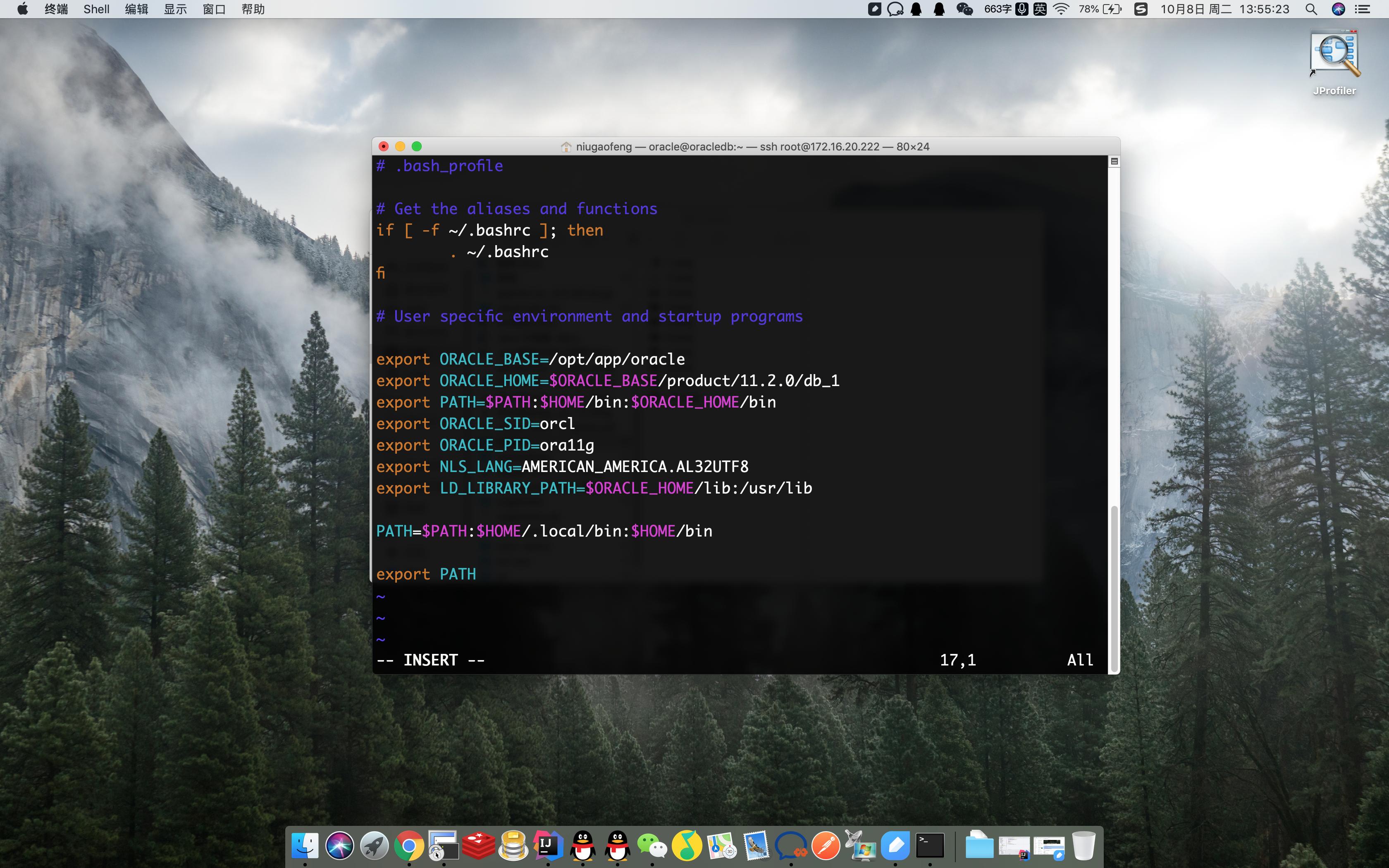Image resolution: width=1389 pixels, height=868 pixels.
Task: Toggle input language 英 indicator
Action: pos(1040,9)
